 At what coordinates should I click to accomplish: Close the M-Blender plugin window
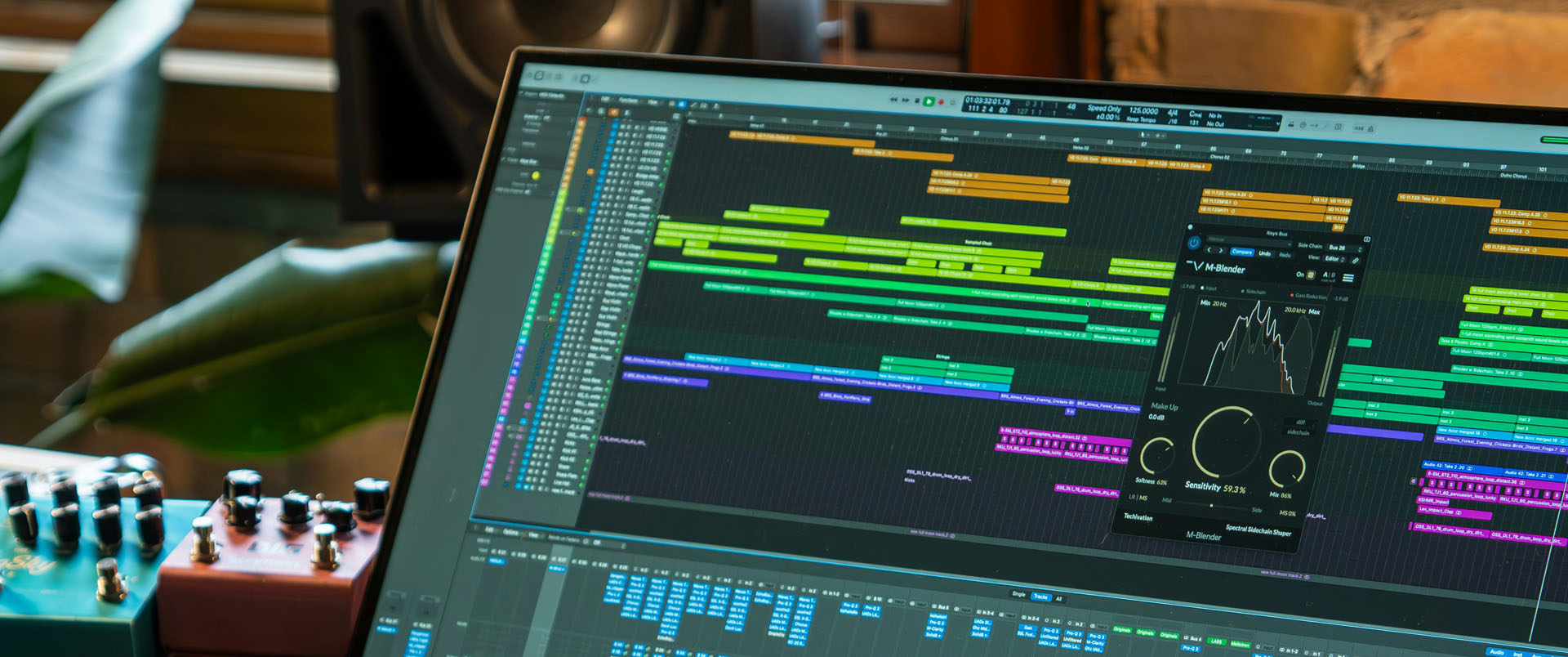point(1190,226)
